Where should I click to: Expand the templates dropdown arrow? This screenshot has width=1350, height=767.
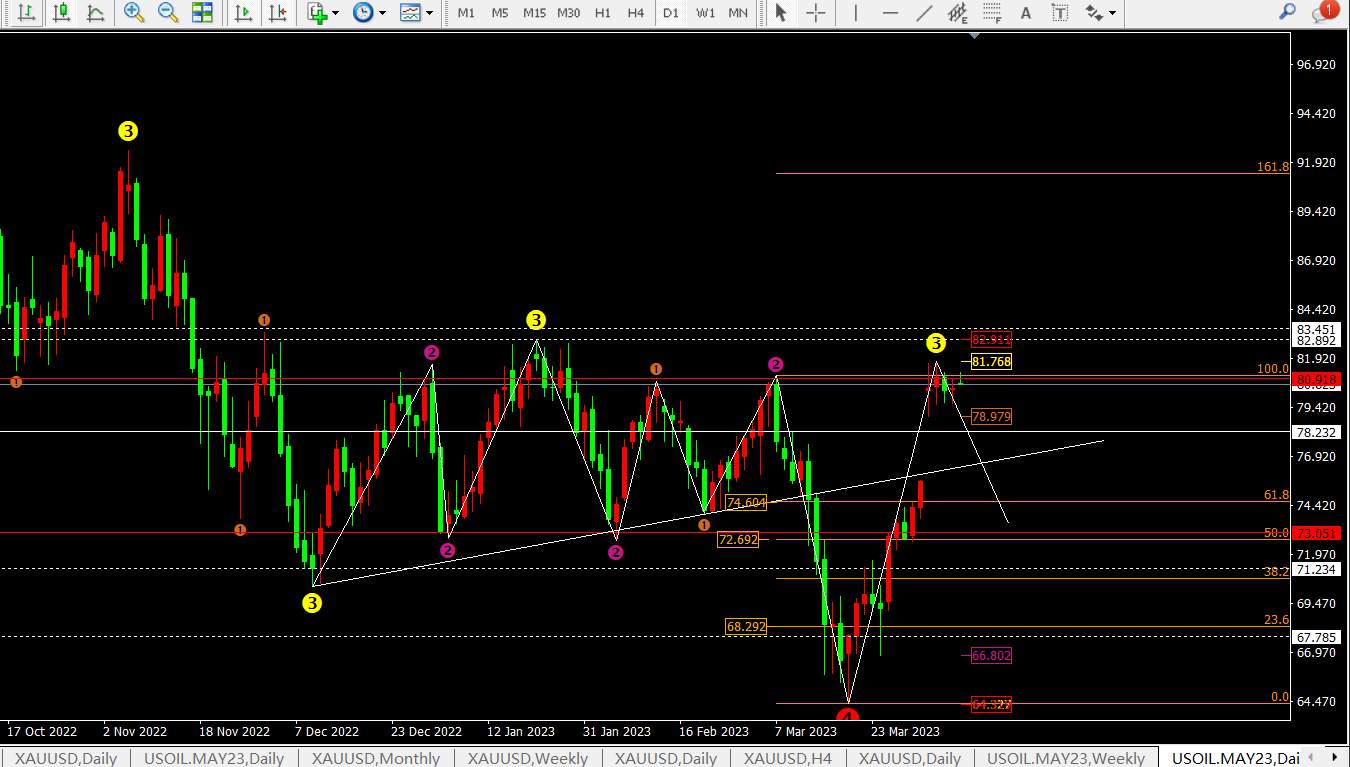pos(430,13)
